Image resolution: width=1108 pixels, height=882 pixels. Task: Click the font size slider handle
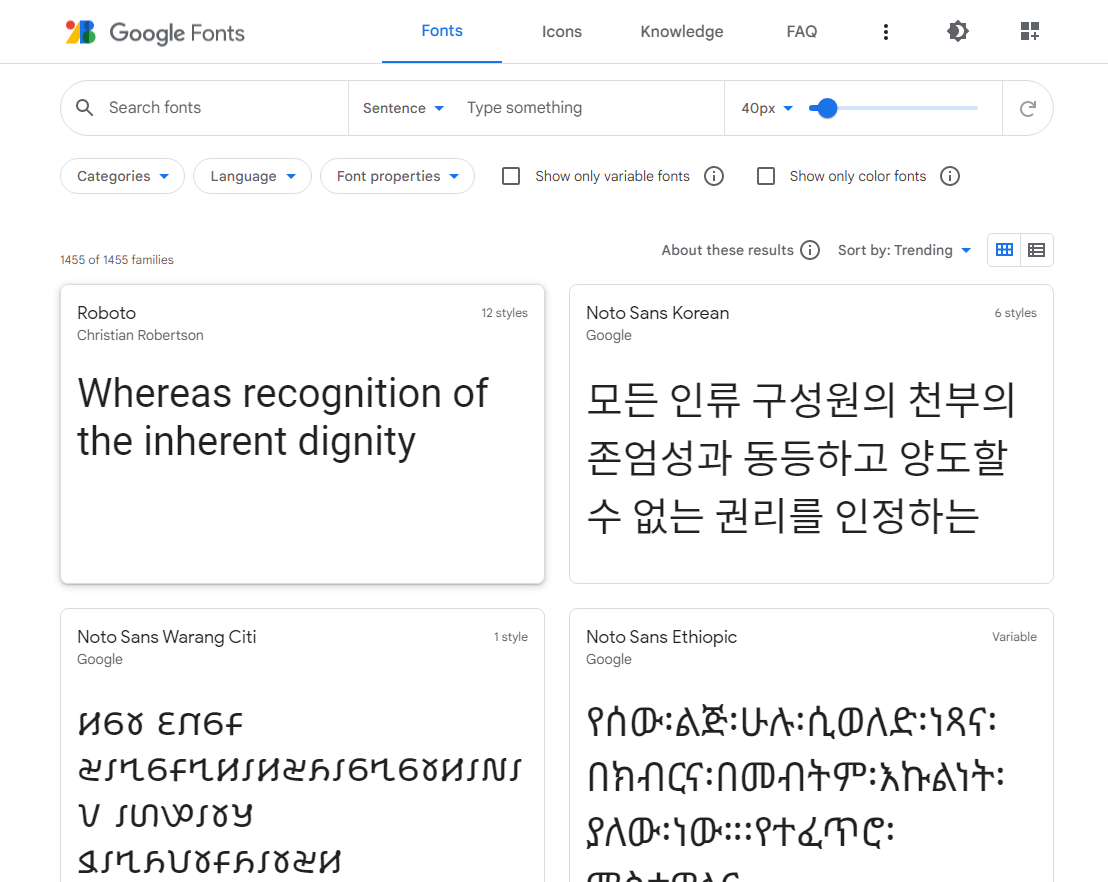[x=826, y=108]
